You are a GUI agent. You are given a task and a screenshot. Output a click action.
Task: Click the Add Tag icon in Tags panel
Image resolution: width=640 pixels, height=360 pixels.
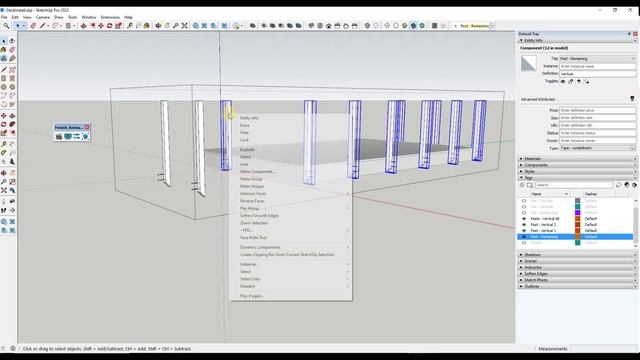click(522, 185)
